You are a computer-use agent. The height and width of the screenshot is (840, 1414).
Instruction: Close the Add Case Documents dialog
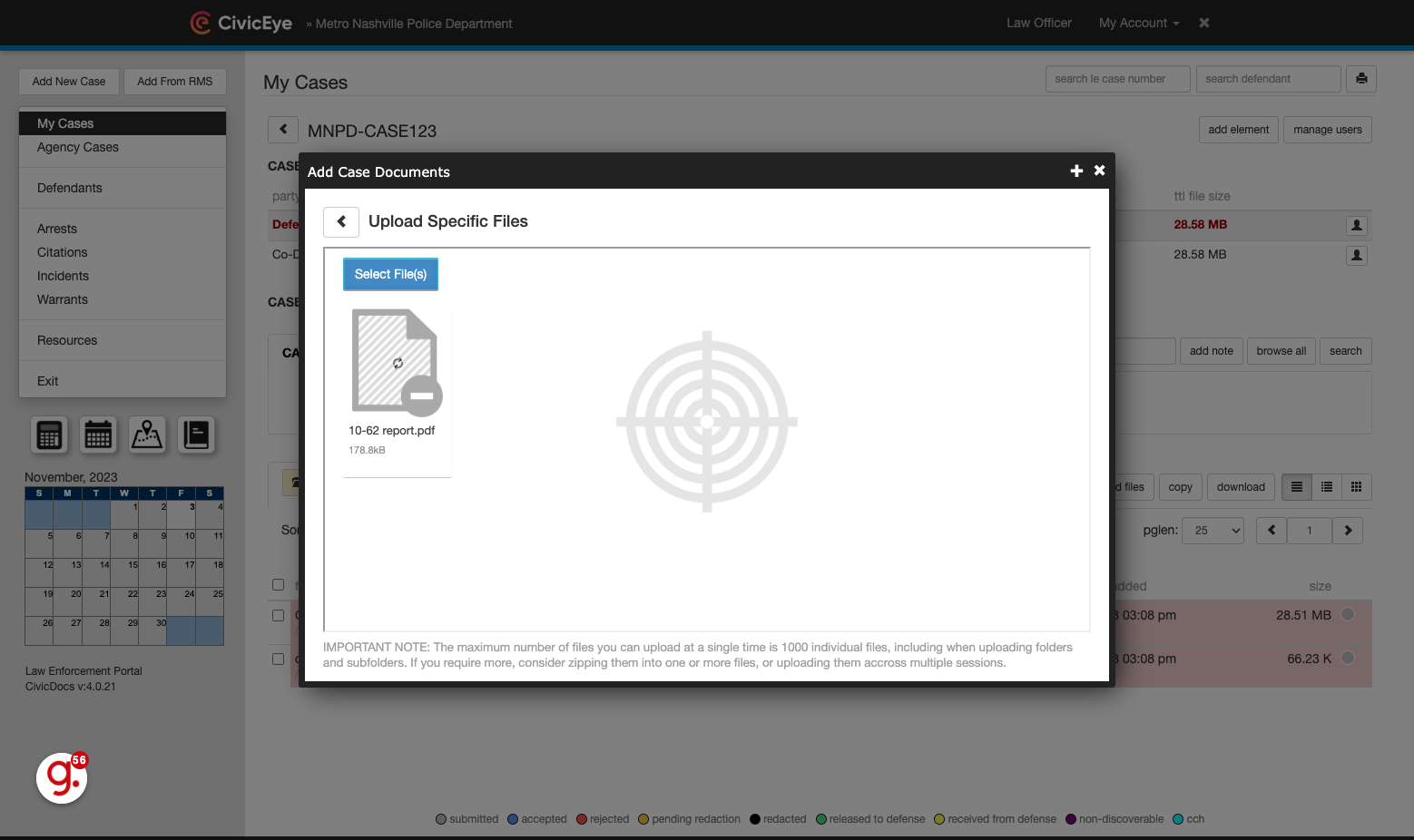(1099, 171)
